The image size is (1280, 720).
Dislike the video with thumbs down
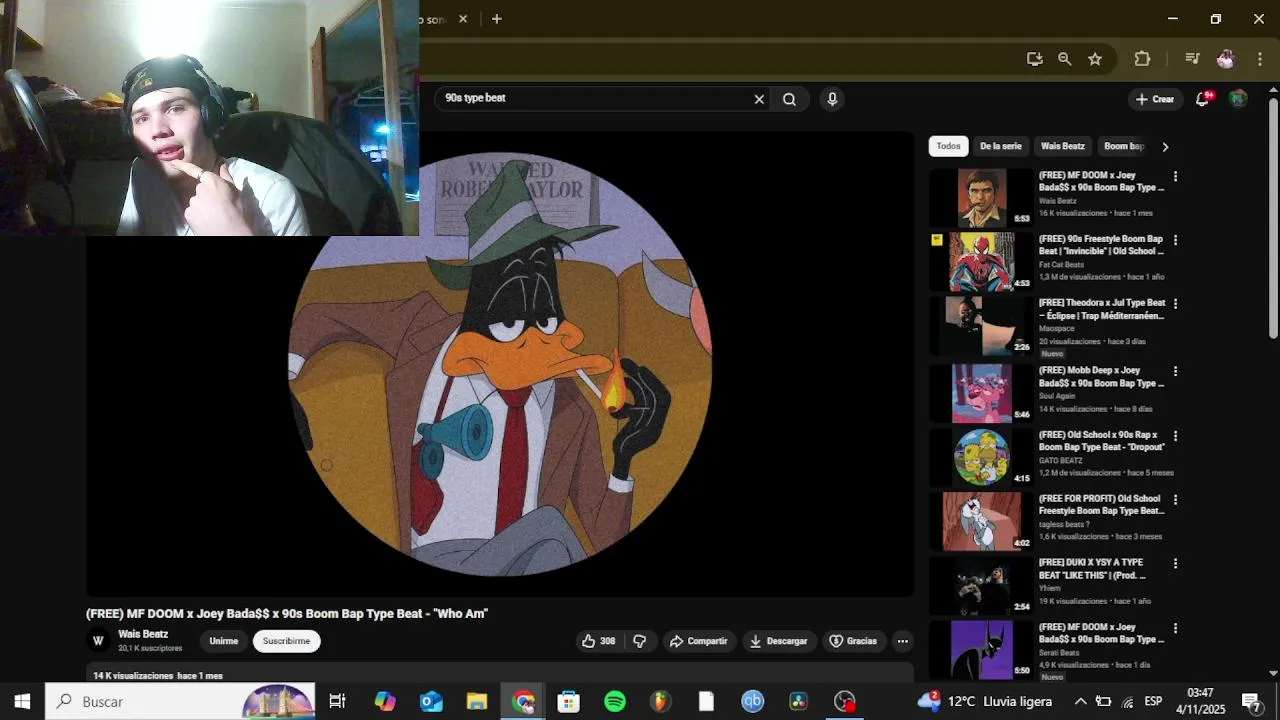click(640, 641)
